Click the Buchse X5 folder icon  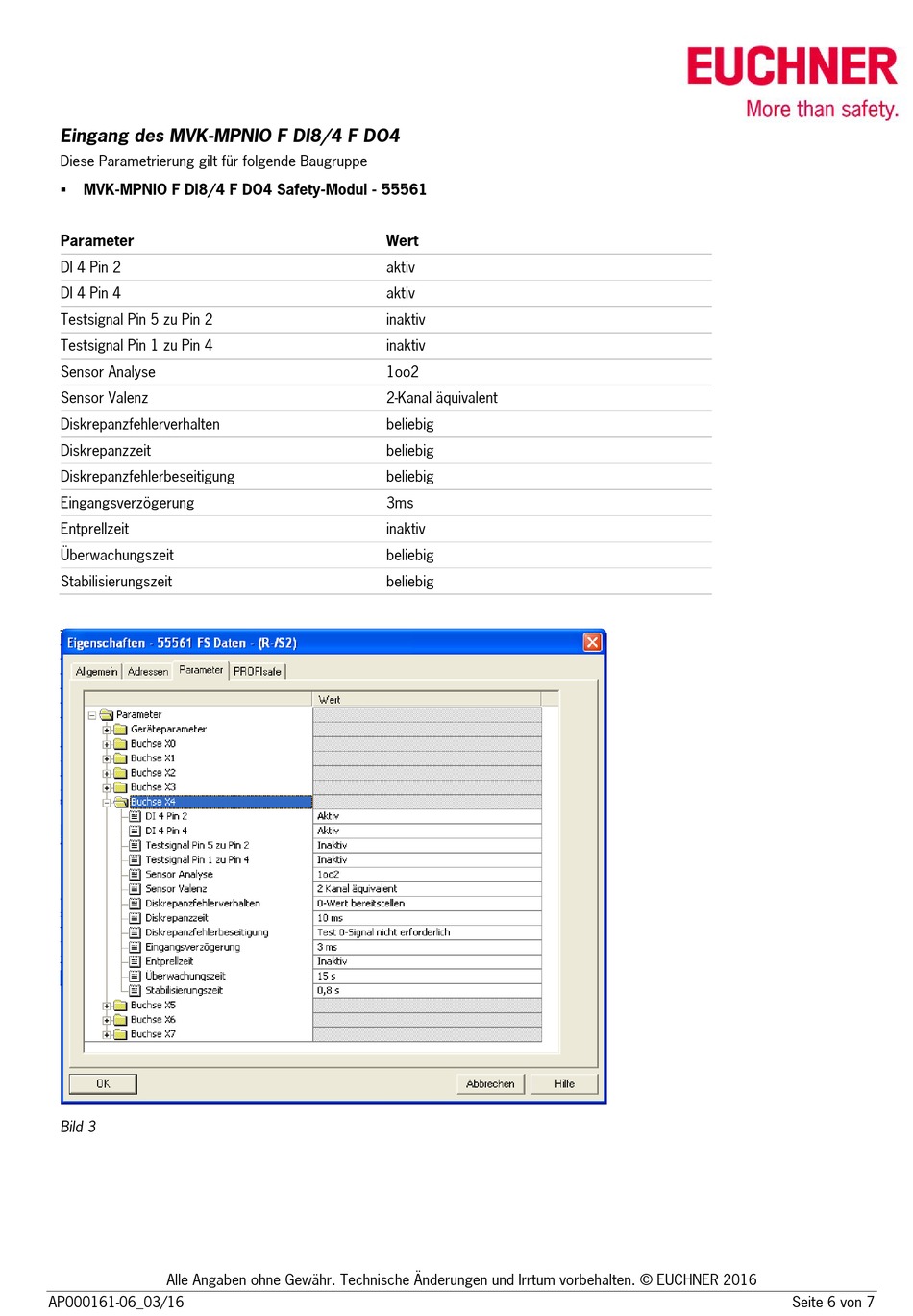point(121,1005)
